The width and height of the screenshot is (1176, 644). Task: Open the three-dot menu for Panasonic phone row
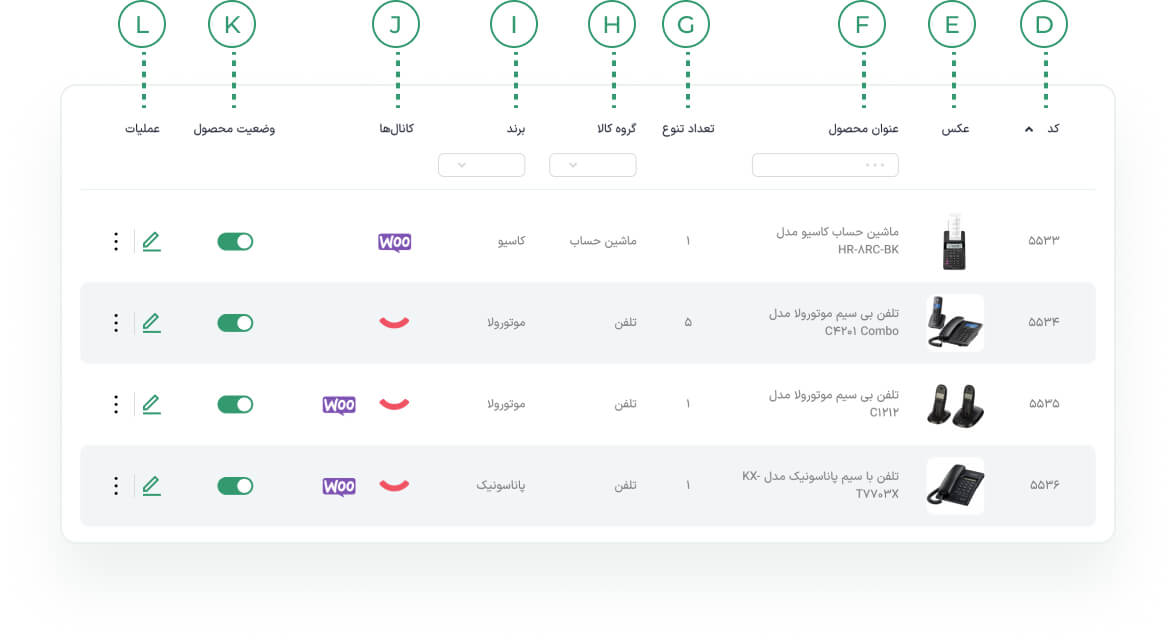pyautogui.click(x=116, y=486)
